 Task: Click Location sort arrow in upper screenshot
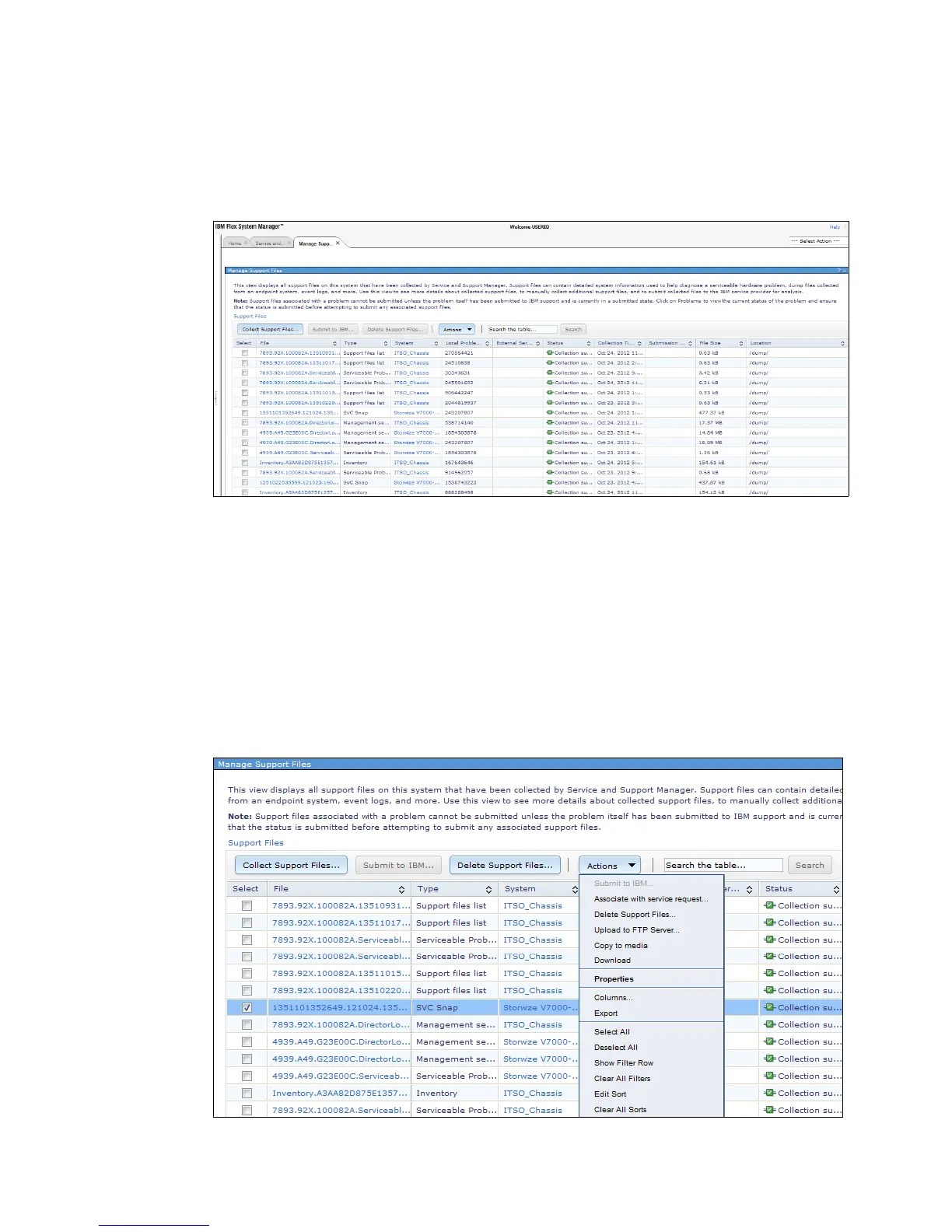click(842, 343)
